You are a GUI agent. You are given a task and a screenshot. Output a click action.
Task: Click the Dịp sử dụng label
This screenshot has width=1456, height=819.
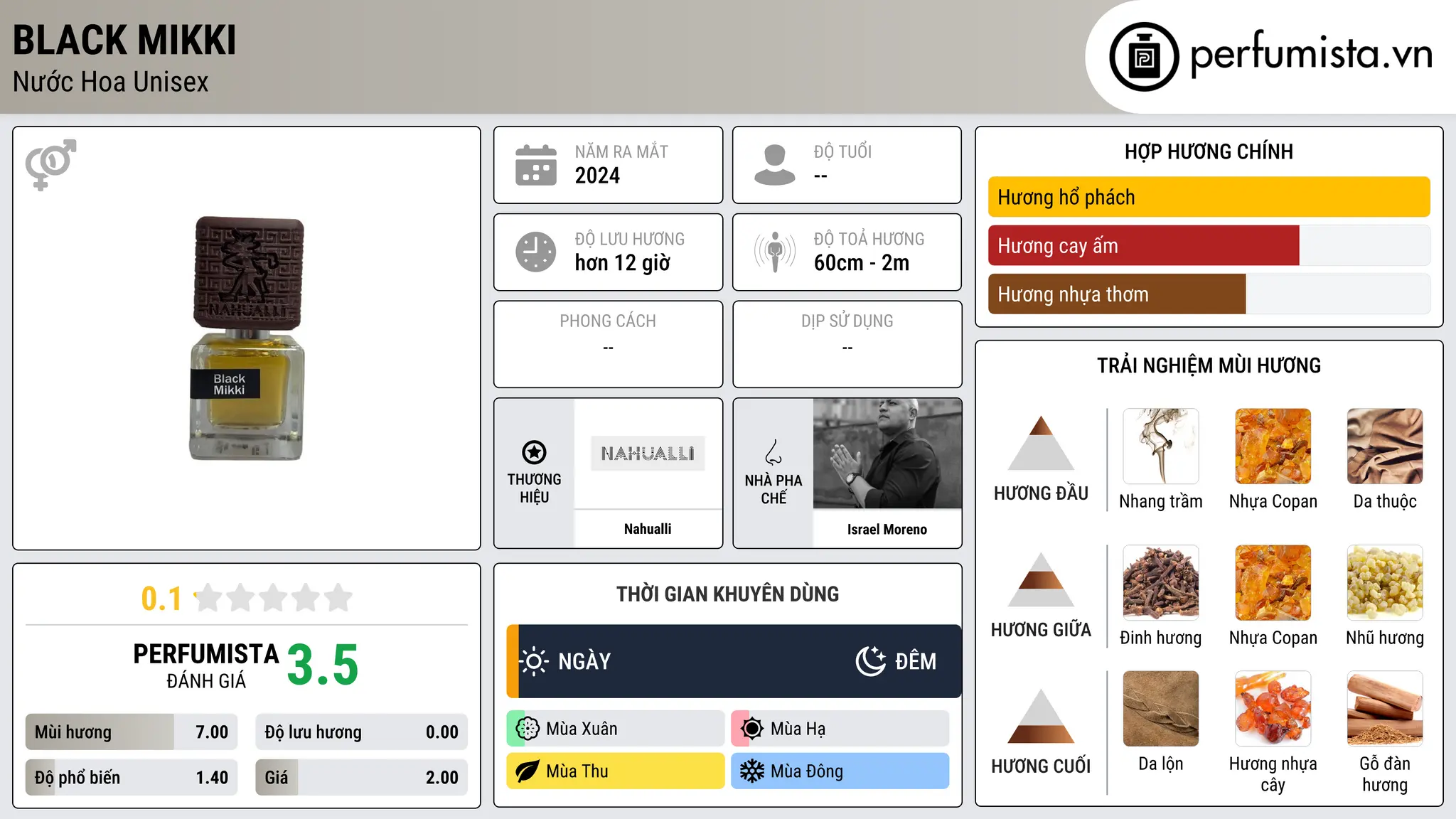pos(847,321)
